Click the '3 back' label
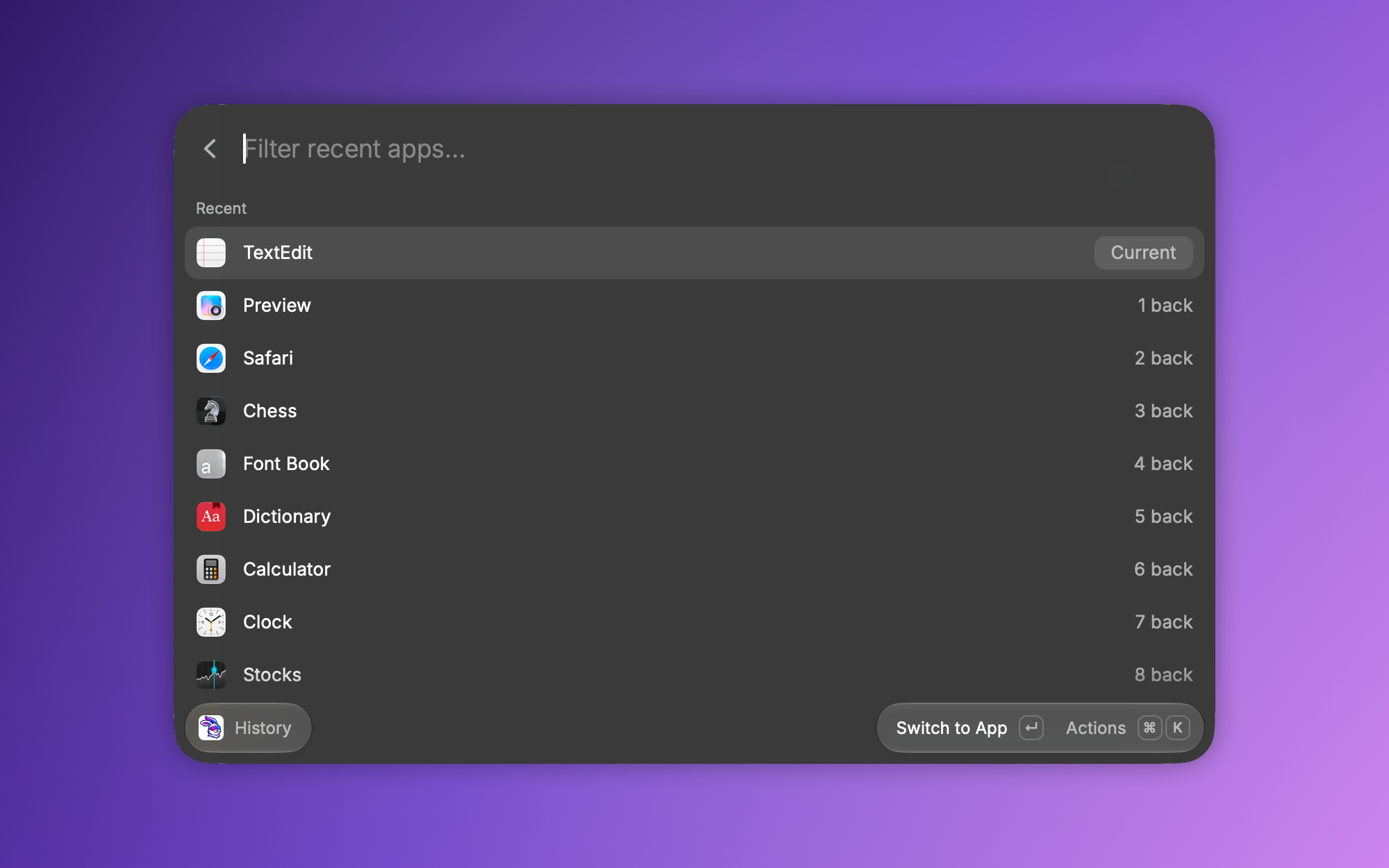 (1163, 411)
